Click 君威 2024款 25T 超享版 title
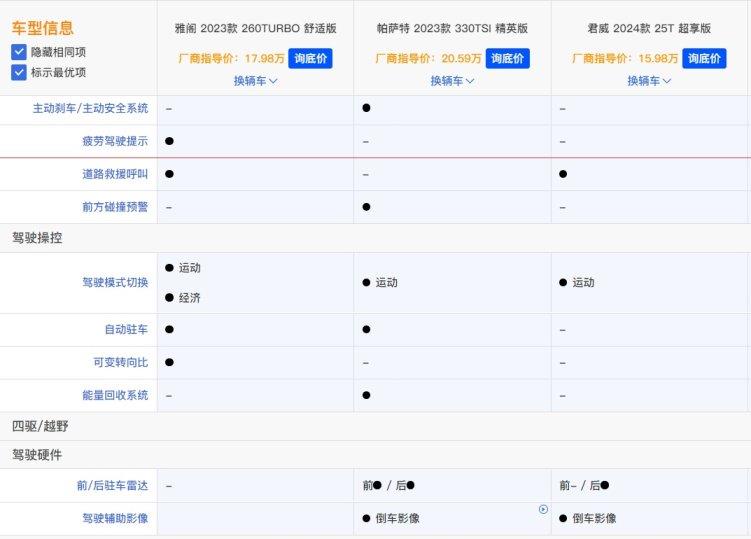Viewport: 751px width, 539px height. [x=649, y=28]
